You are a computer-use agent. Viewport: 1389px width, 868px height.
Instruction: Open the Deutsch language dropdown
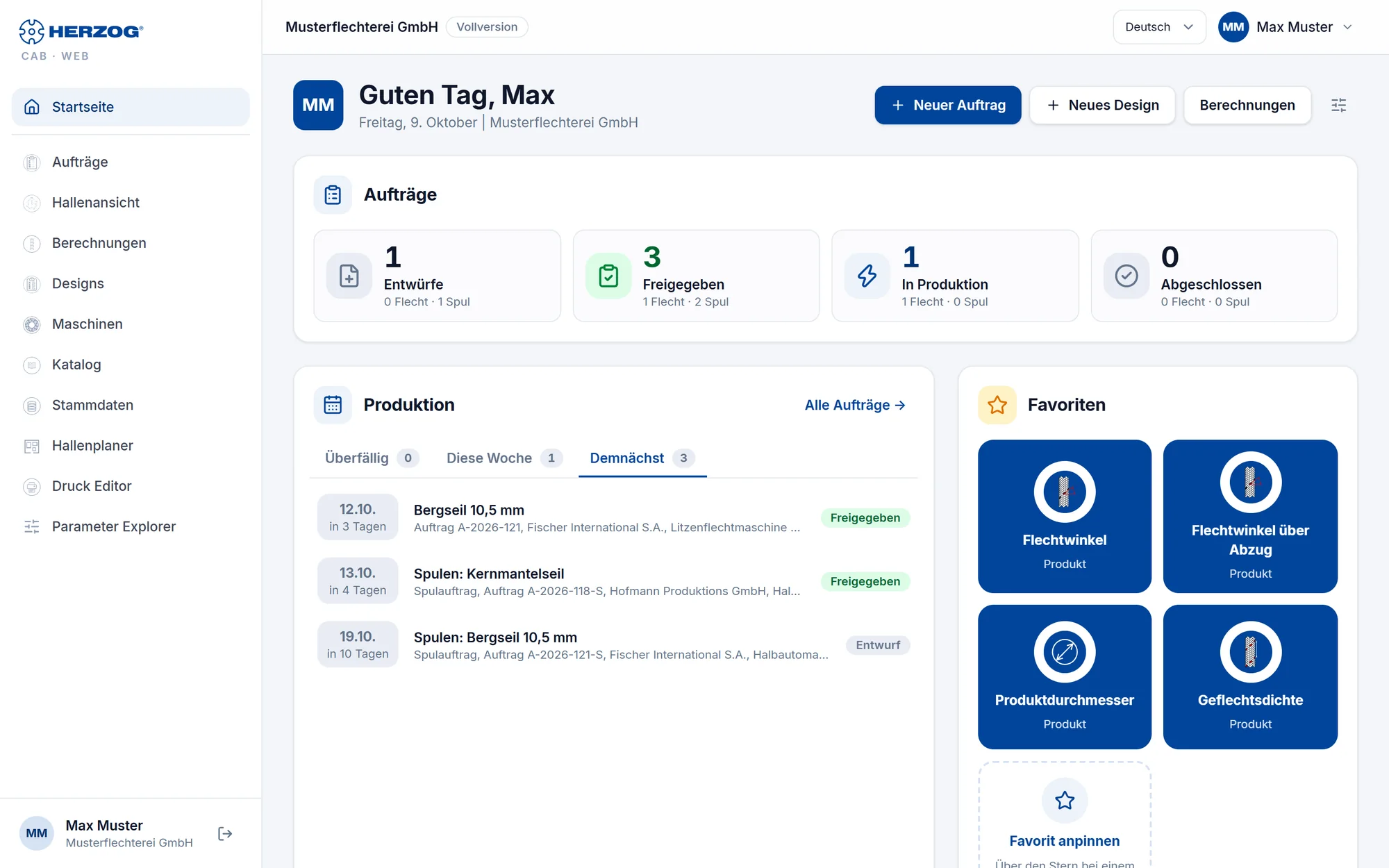(x=1159, y=27)
